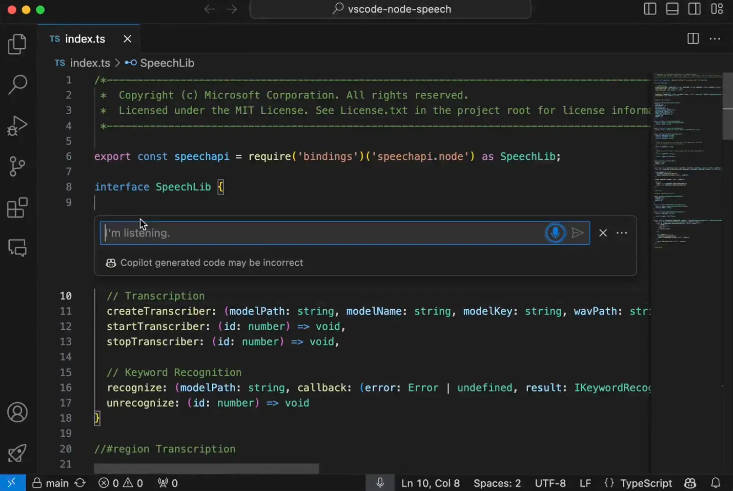Open notifications bell
733x491 pixels.
tap(715, 483)
